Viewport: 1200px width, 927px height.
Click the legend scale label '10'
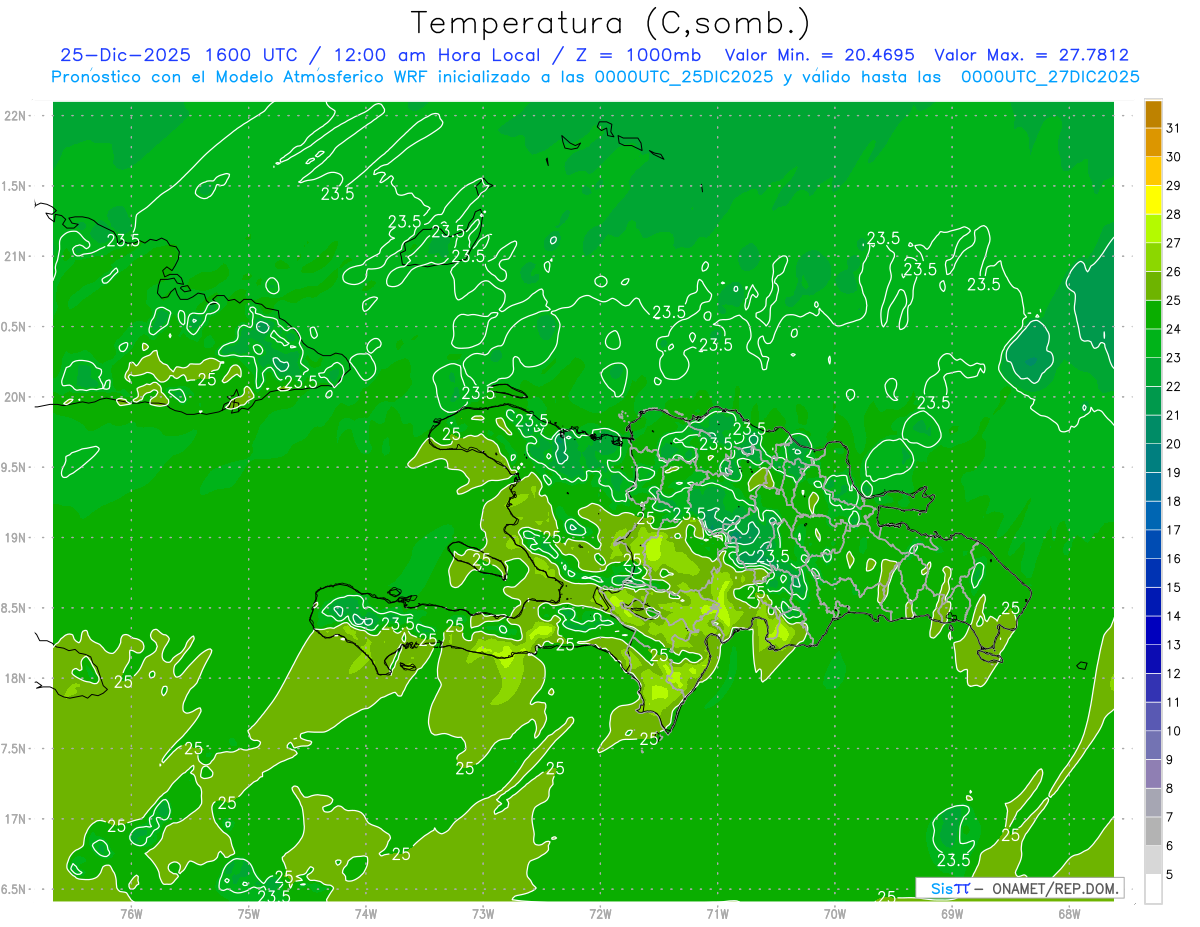(x=1174, y=732)
